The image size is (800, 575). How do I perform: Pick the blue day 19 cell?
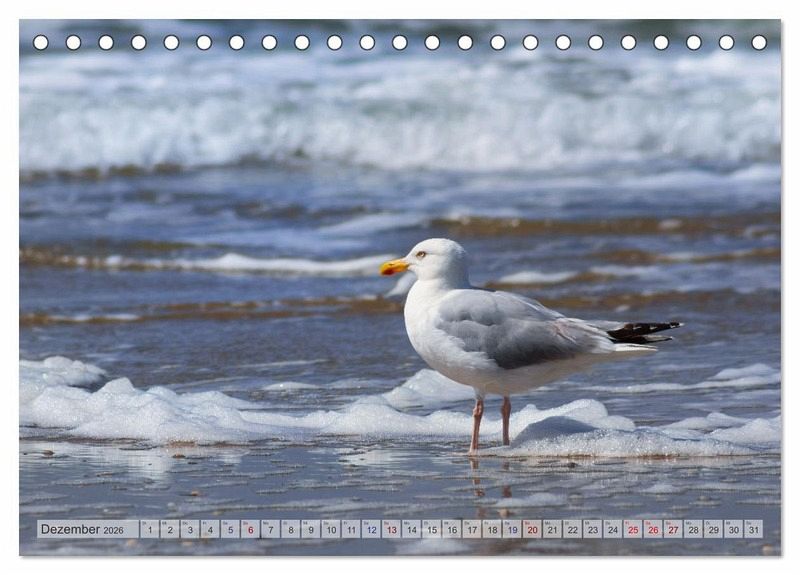512,529
